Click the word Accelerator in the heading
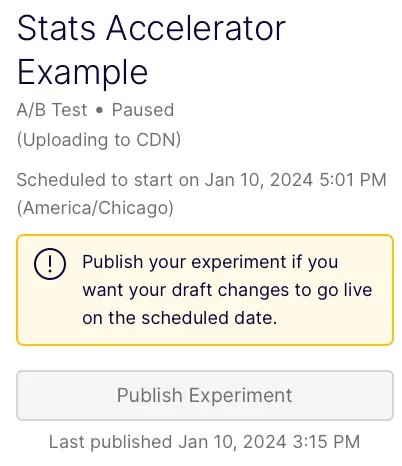 click(196, 28)
